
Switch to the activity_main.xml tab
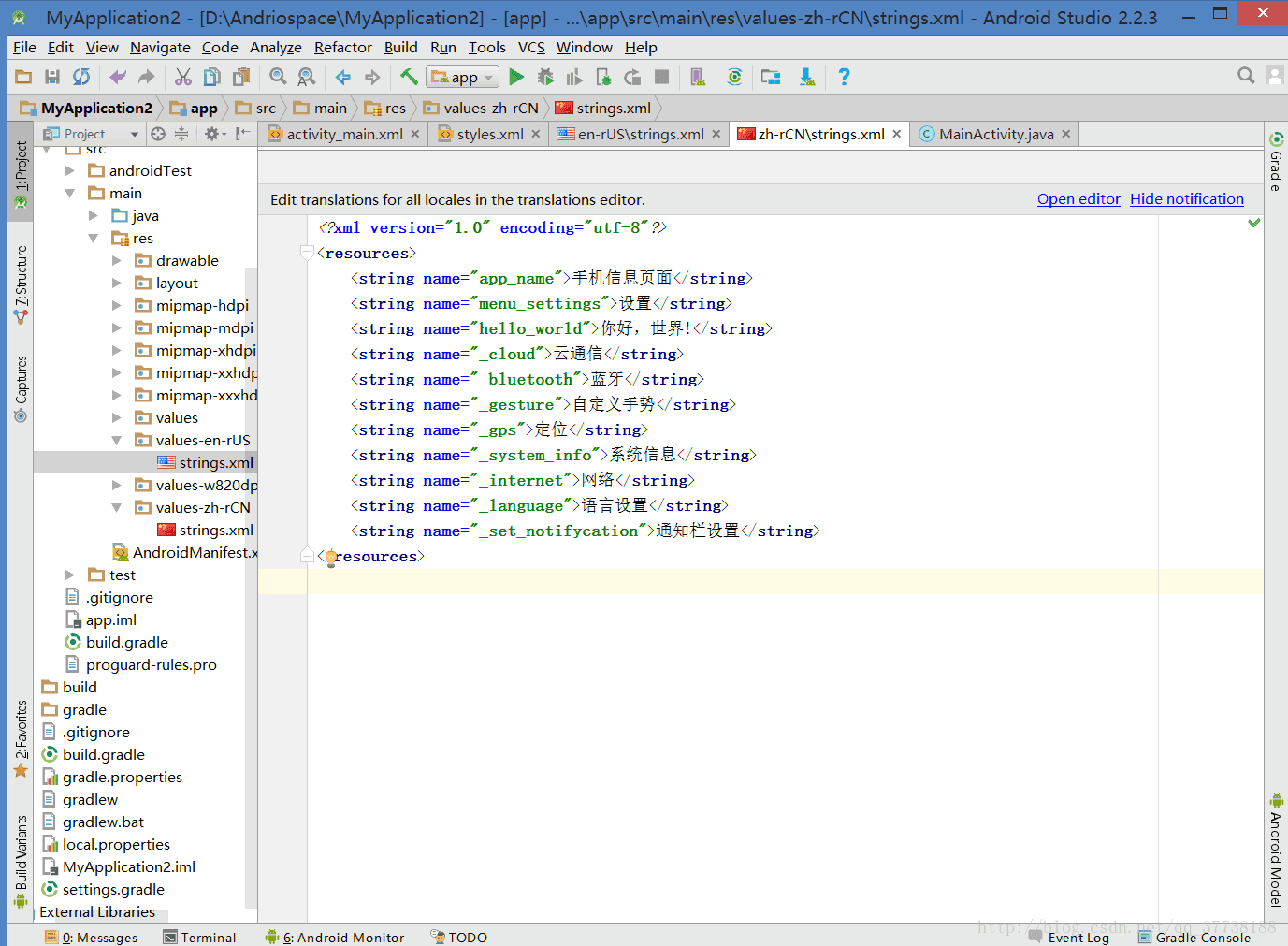344,134
